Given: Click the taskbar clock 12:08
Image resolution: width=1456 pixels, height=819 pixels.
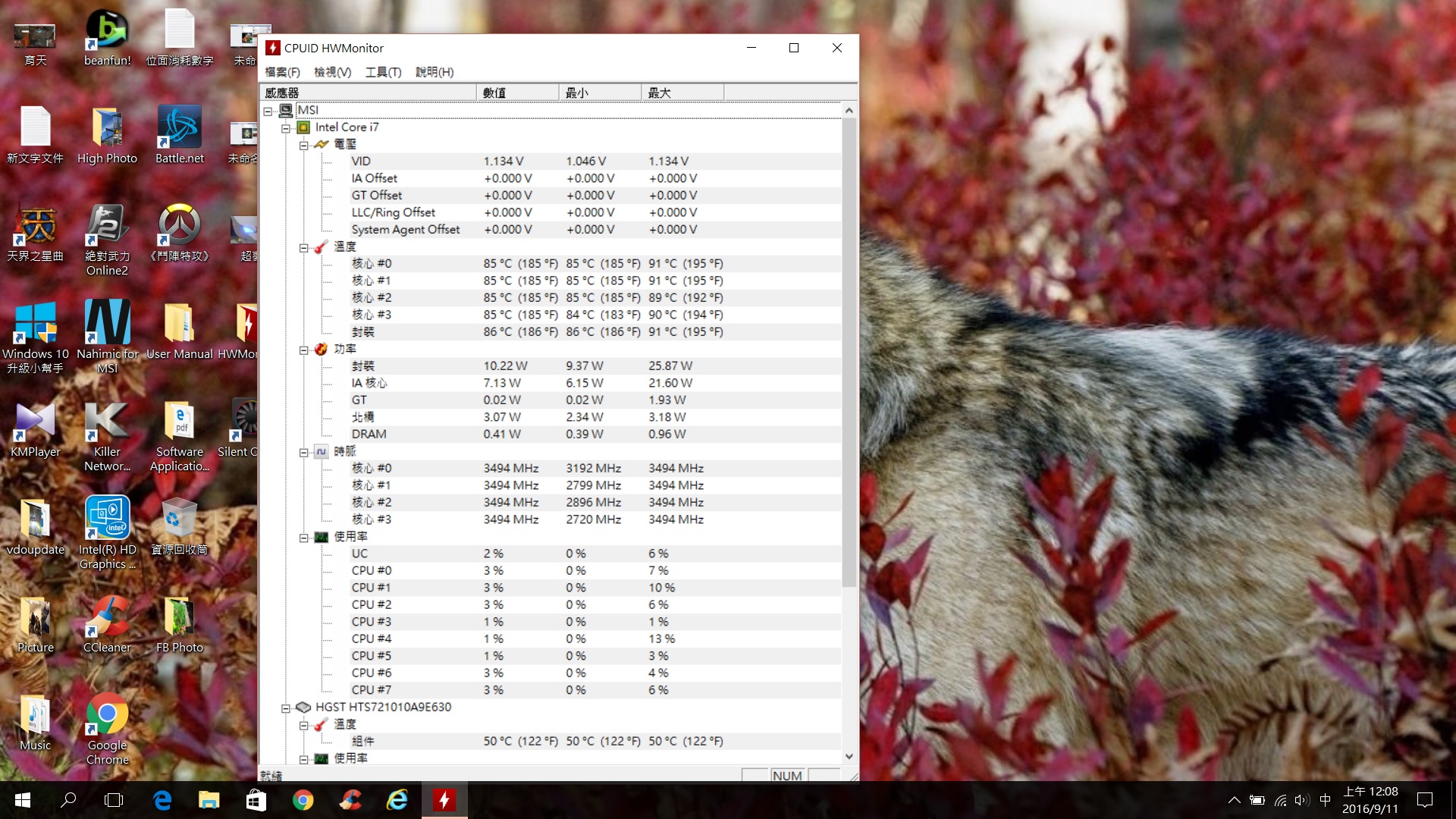Looking at the screenshot, I should (x=1370, y=800).
